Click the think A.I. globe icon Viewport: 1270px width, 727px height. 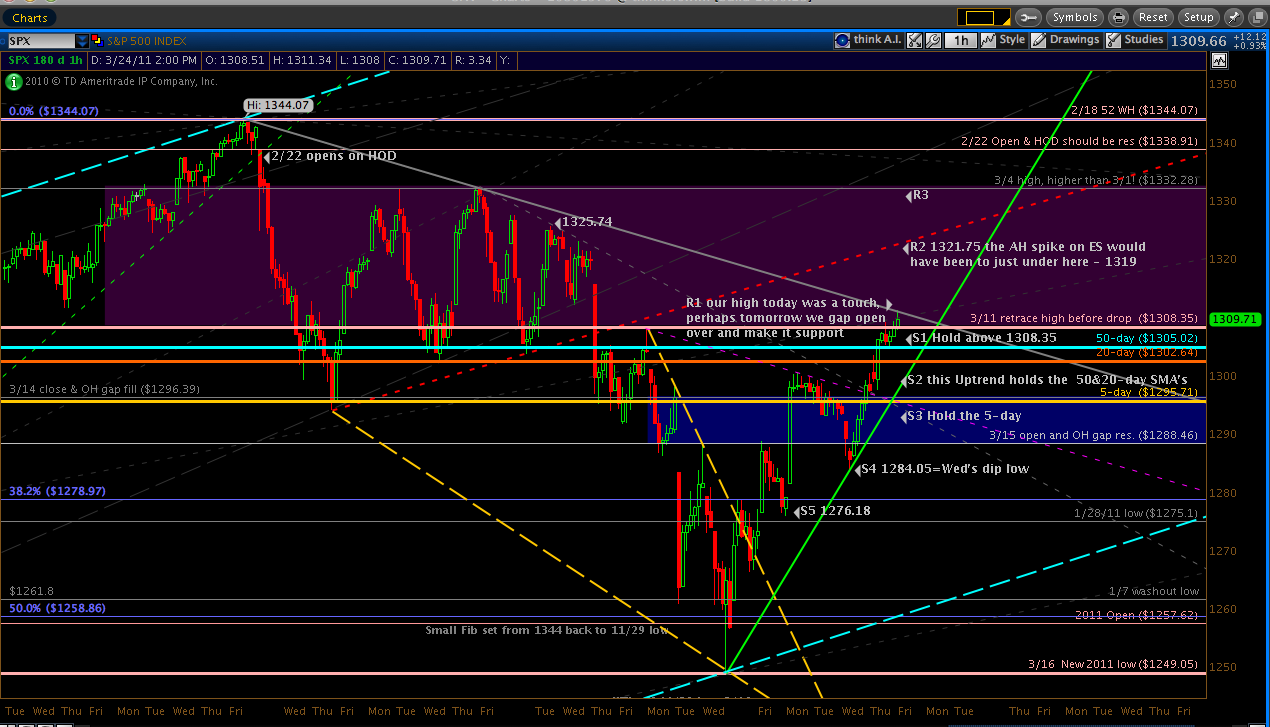[x=842, y=41]
